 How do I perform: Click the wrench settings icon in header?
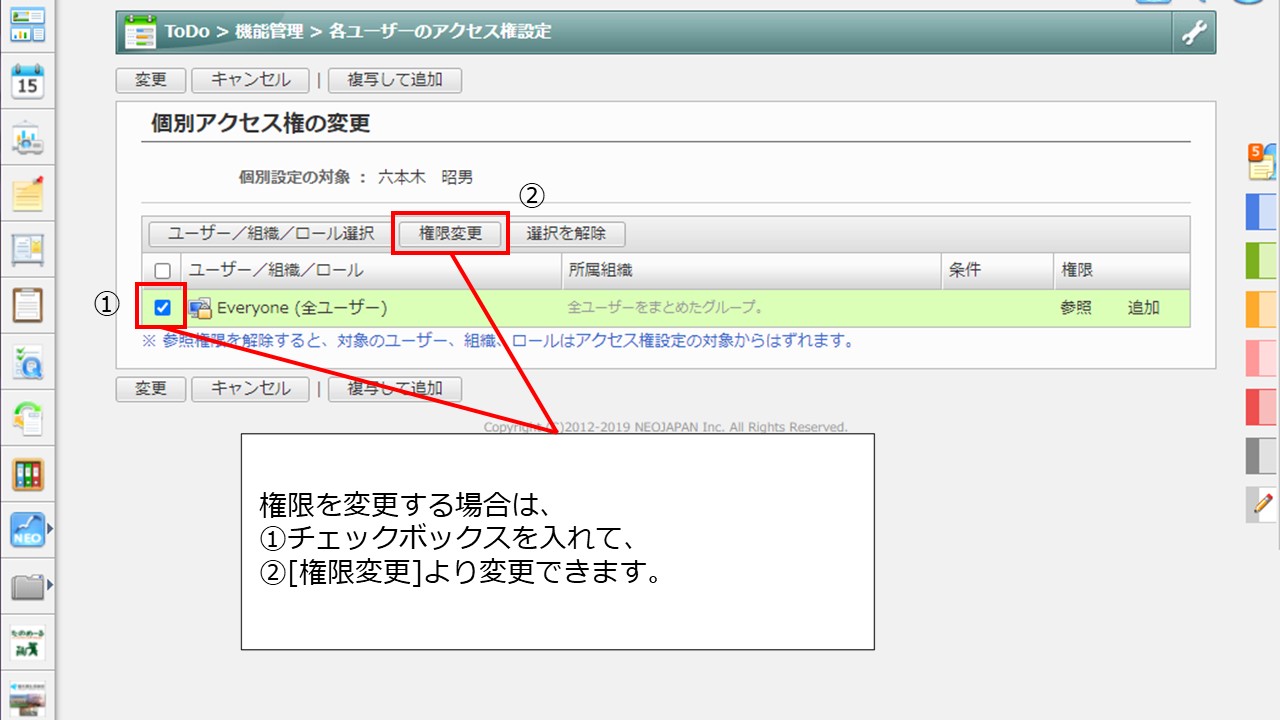click(1194, 33)
